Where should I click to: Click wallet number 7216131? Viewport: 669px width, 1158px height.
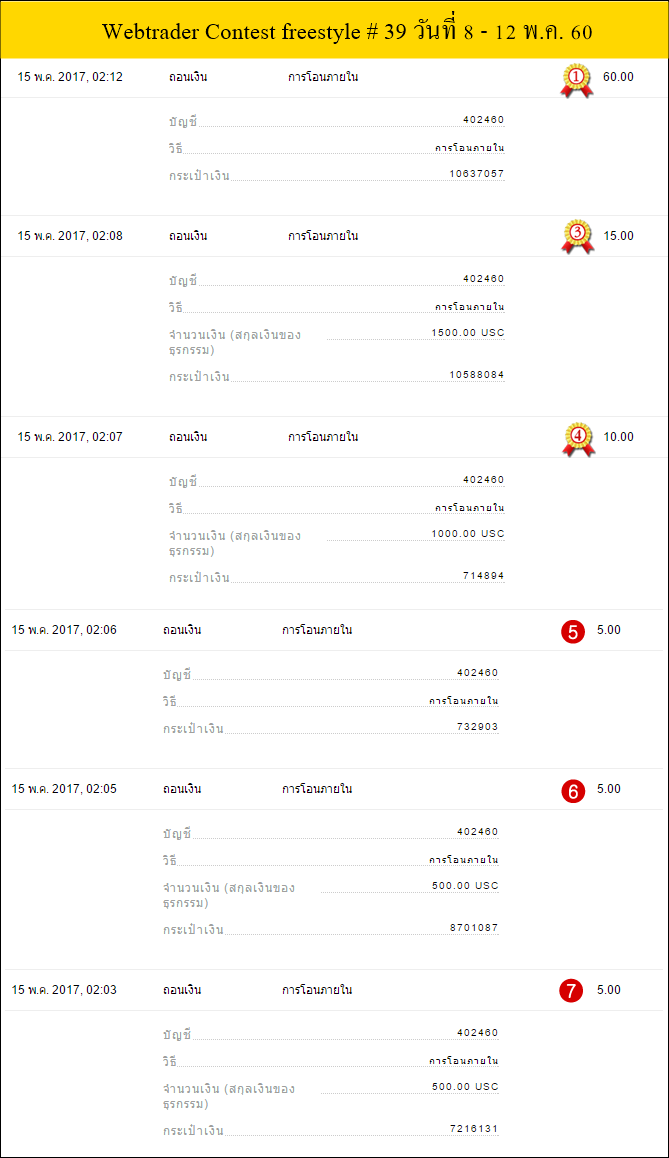(x=473, y=1128)
